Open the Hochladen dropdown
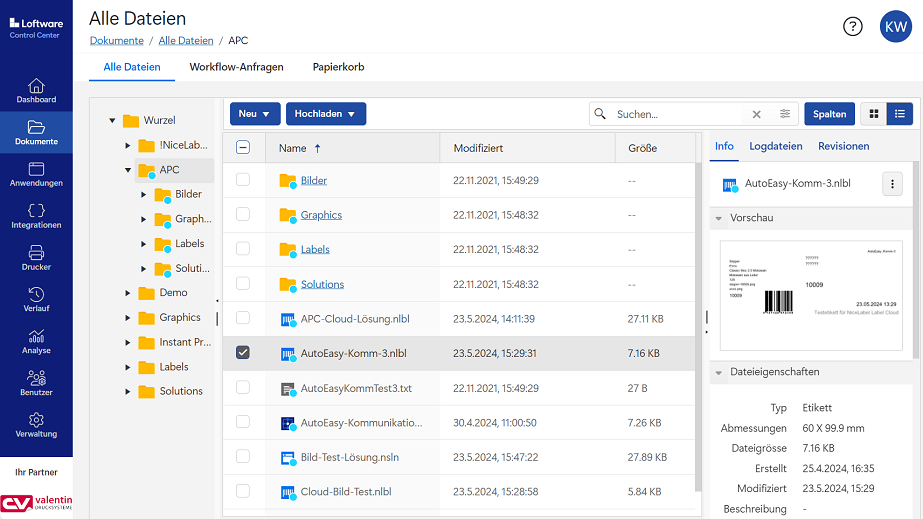This screenshot has width=923, height=519. (325, 114)
